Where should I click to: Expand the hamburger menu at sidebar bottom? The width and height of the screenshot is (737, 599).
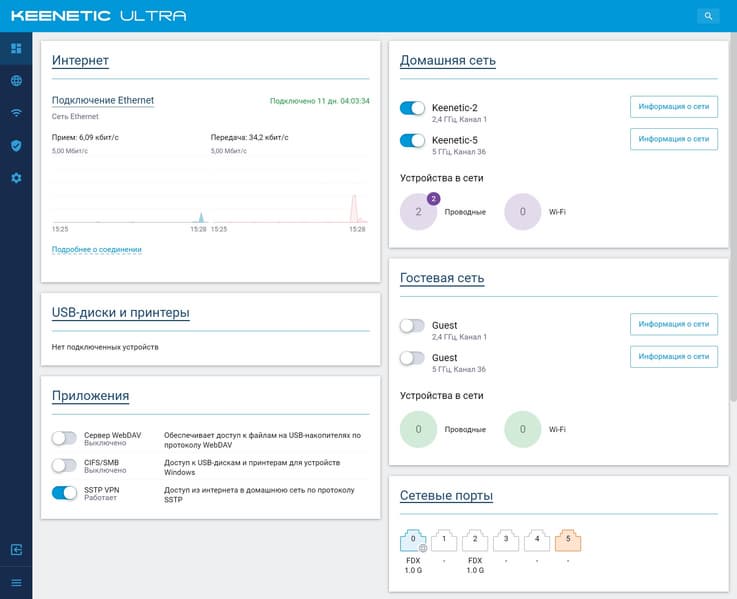coord(16,583)
